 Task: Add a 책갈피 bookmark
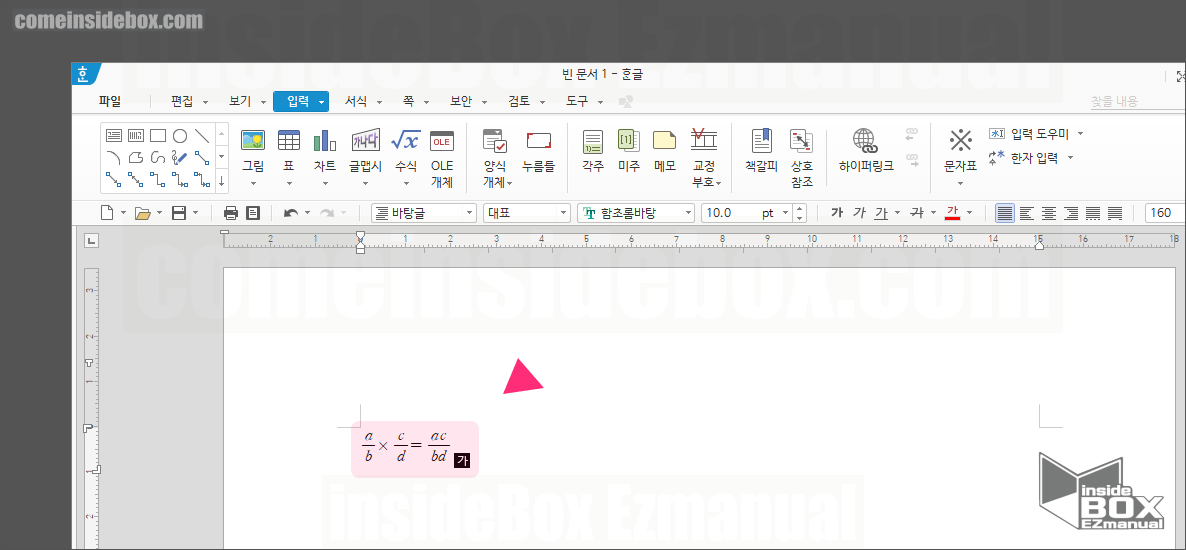click(x=762, y=151)
